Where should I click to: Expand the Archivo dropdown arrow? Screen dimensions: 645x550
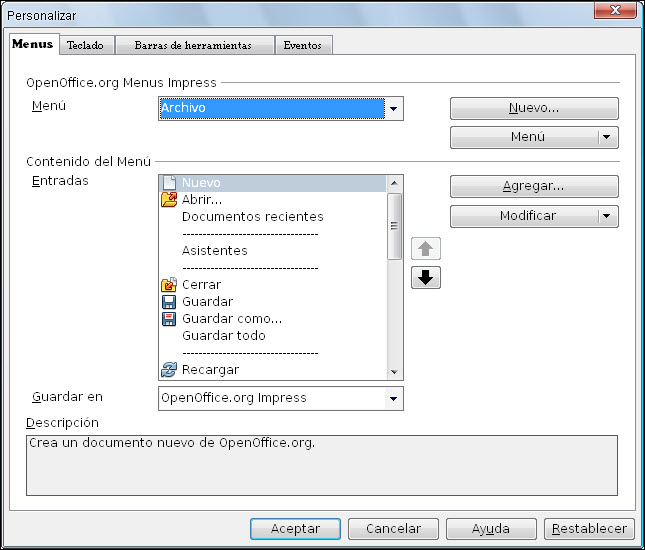[394, 109]
